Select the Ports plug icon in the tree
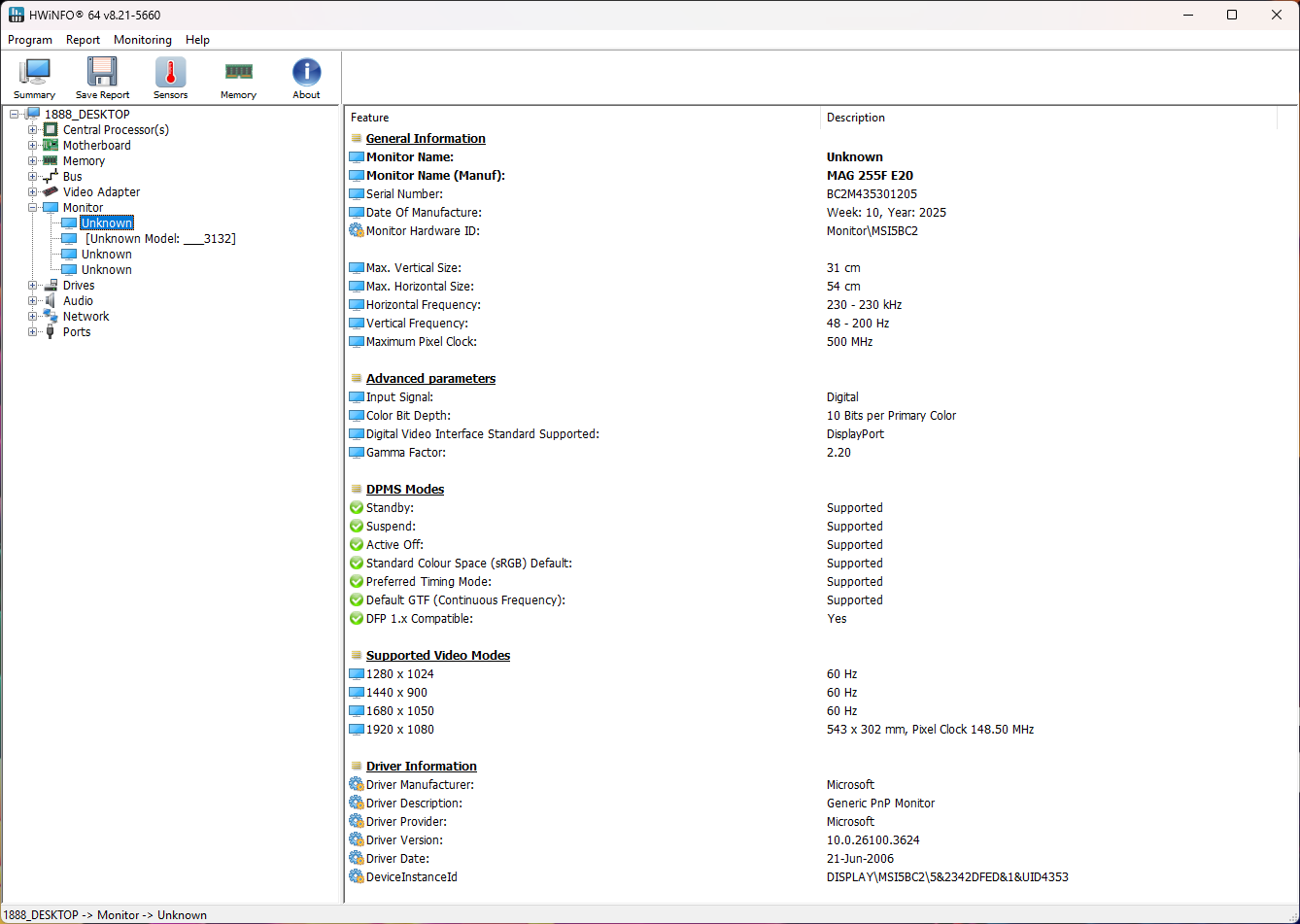The height and width of the screenshot is (924, 1300). pyautogui.click(x=51, y=332)
